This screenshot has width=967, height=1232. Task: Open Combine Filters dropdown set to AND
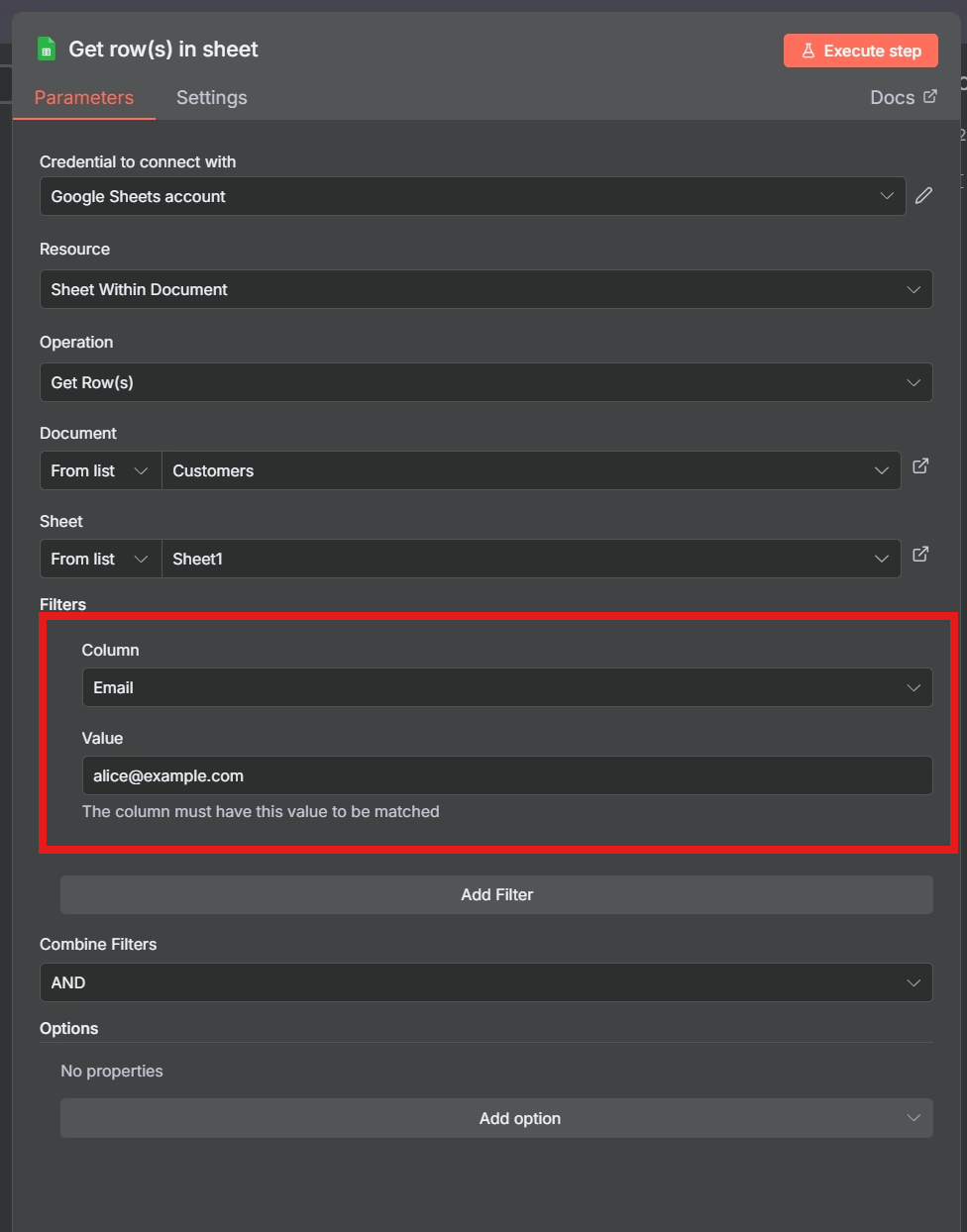point(485,982)
